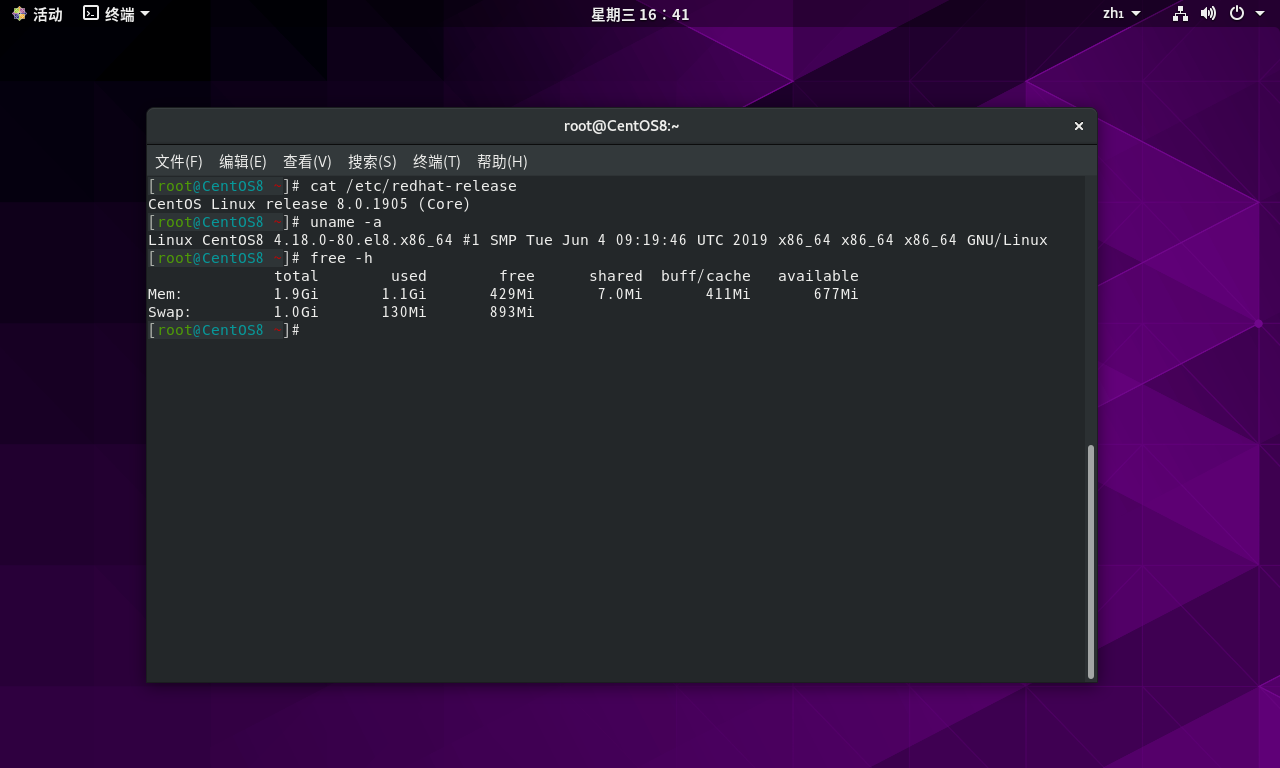Click the power icon in top bar
This screenshot has width=1280, height=768.
[x=1237, y=13]
